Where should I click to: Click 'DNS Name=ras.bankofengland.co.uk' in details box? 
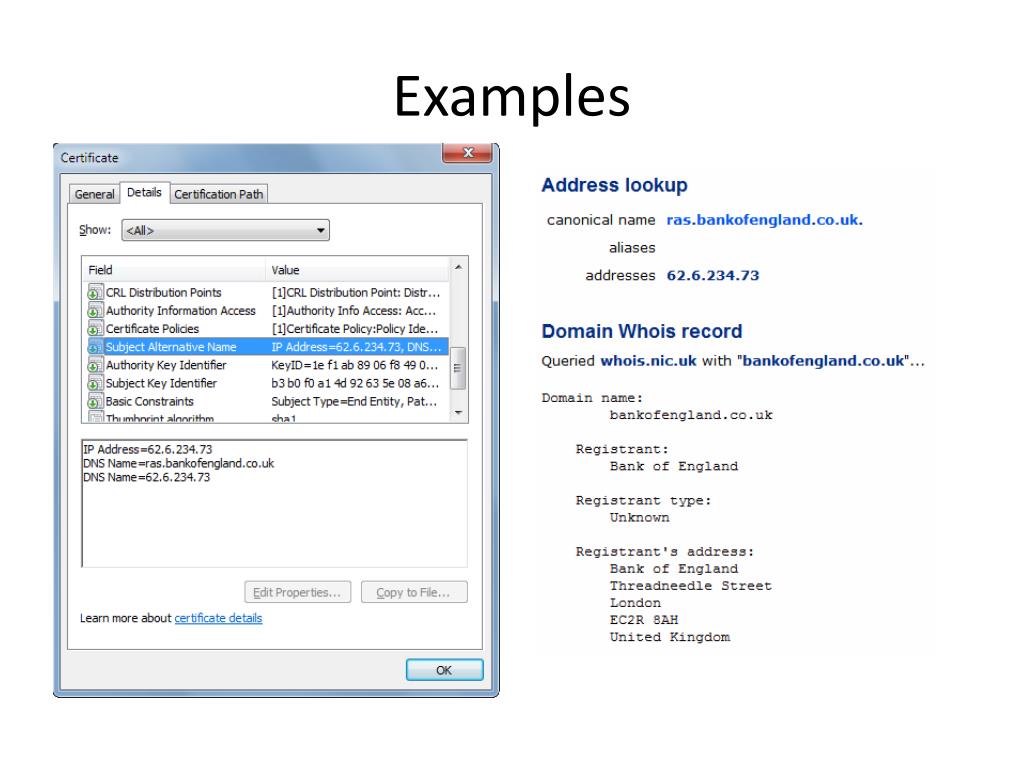178,463
